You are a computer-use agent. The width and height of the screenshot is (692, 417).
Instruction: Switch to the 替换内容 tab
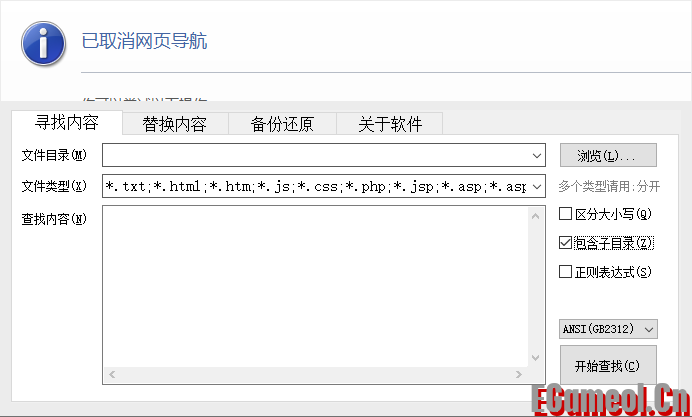click(174, 124)
